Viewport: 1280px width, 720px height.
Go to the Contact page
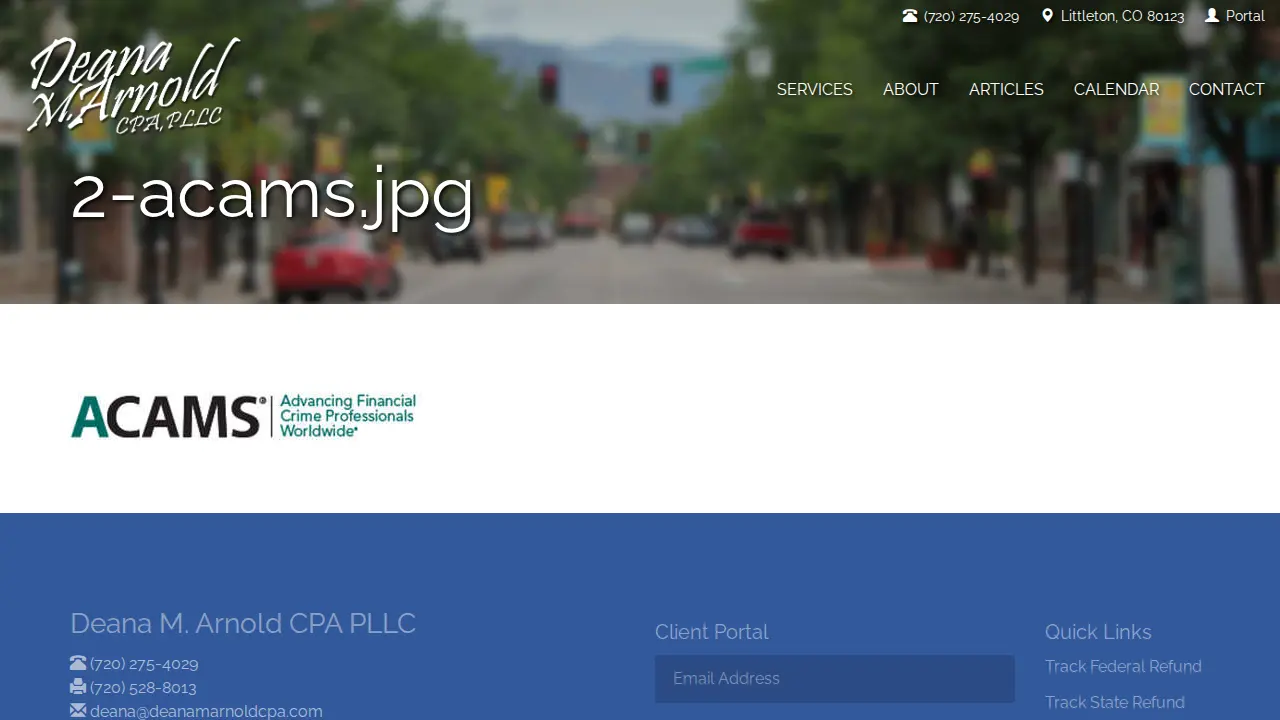tap(1227, 90)
